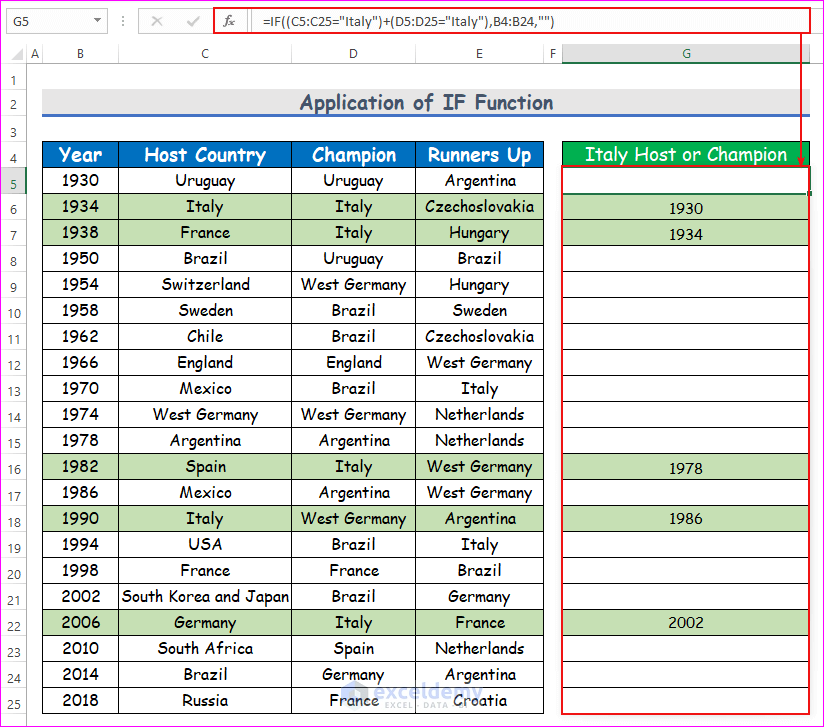Select column F header

[553, 54]
